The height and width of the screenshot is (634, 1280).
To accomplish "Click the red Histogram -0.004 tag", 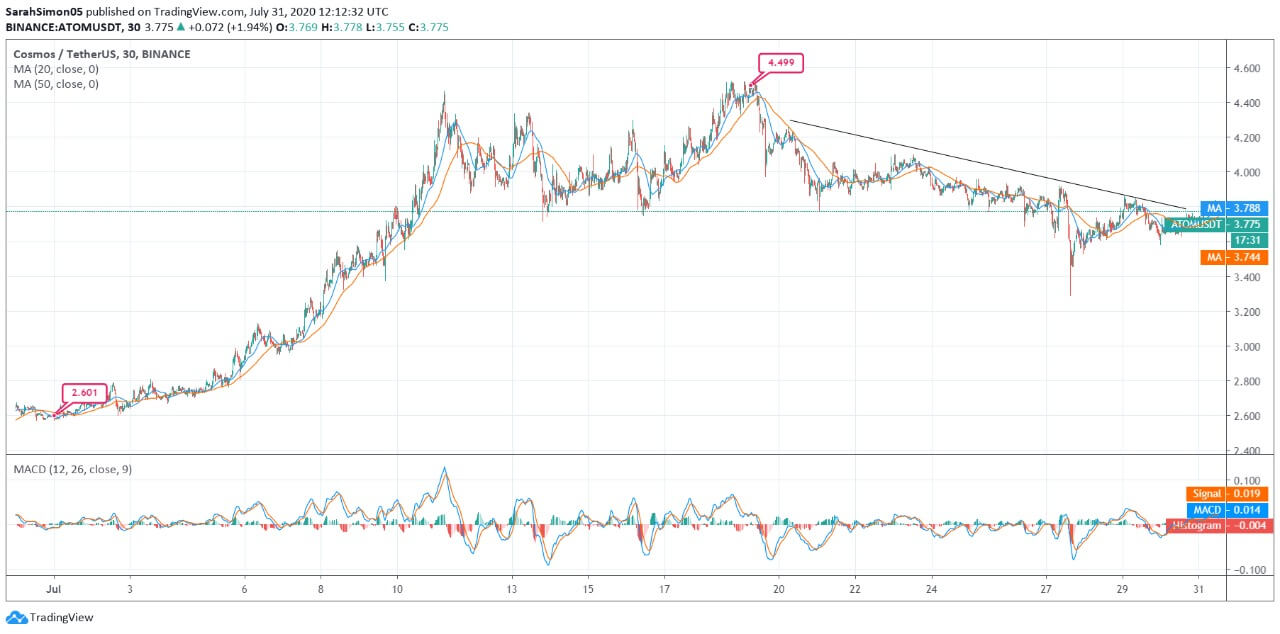I will [x=1218, y=525].
